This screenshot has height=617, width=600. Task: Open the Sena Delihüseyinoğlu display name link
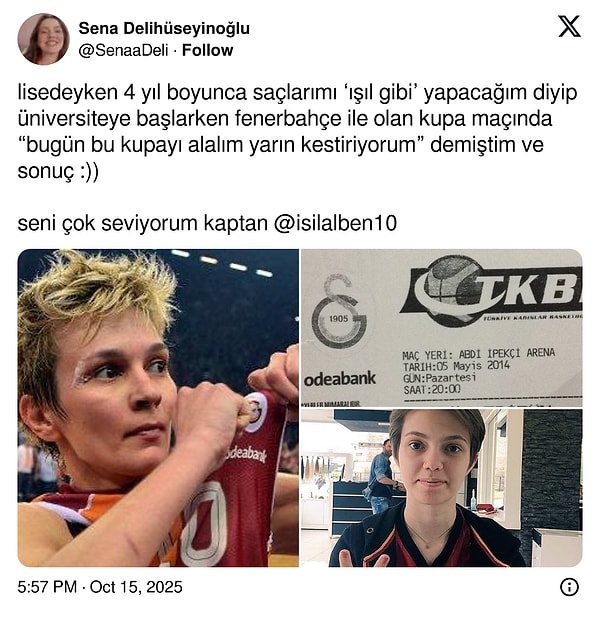[x=164, y=28]
